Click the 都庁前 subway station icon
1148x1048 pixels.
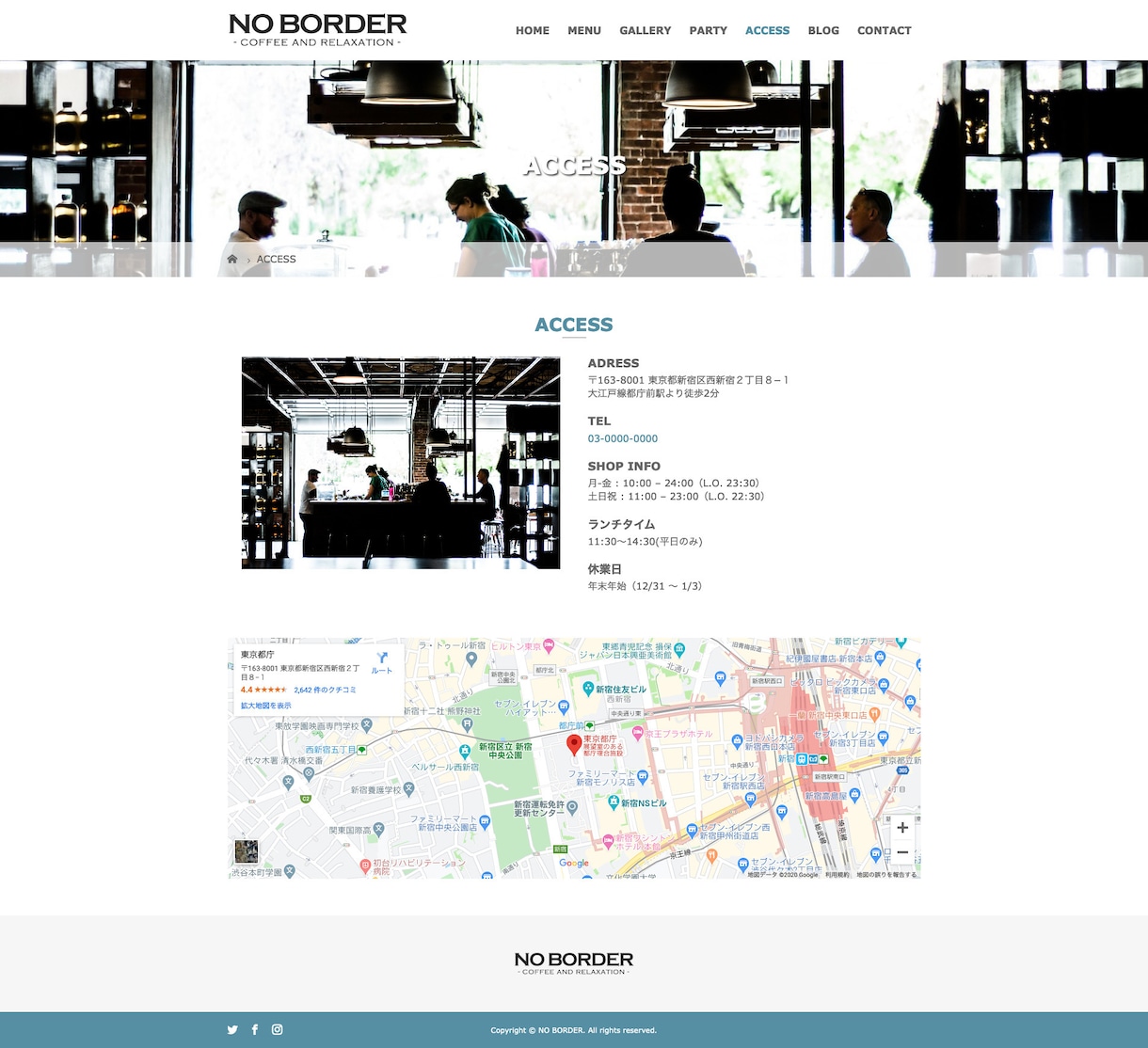click(x=589, y=725)
